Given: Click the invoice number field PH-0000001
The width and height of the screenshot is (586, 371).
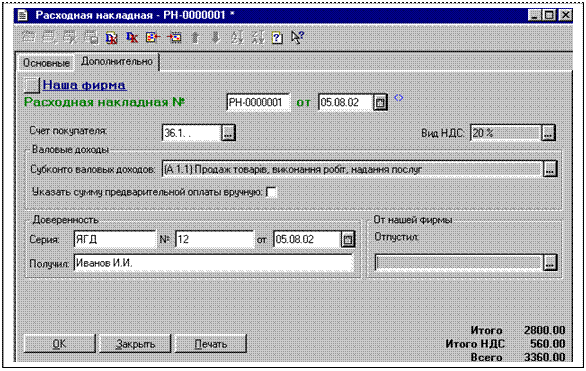Looking at the screenshot, I should click(x=258, y=102).
